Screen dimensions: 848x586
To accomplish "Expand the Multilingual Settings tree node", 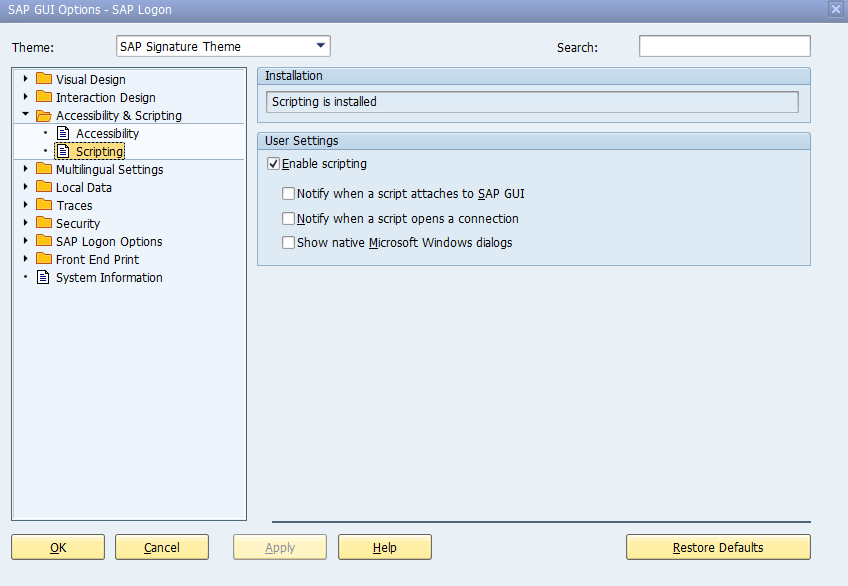I will coord(26,169).
